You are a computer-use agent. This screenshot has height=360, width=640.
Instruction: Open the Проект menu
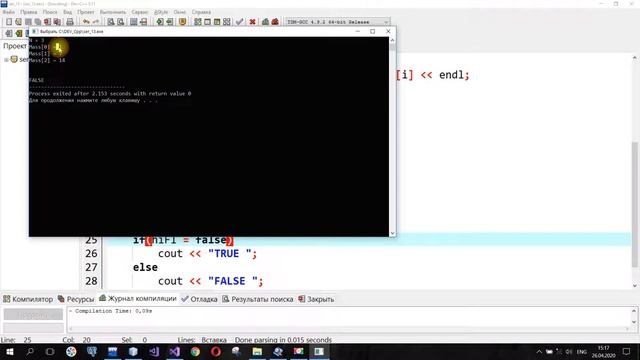coord(86,12)
